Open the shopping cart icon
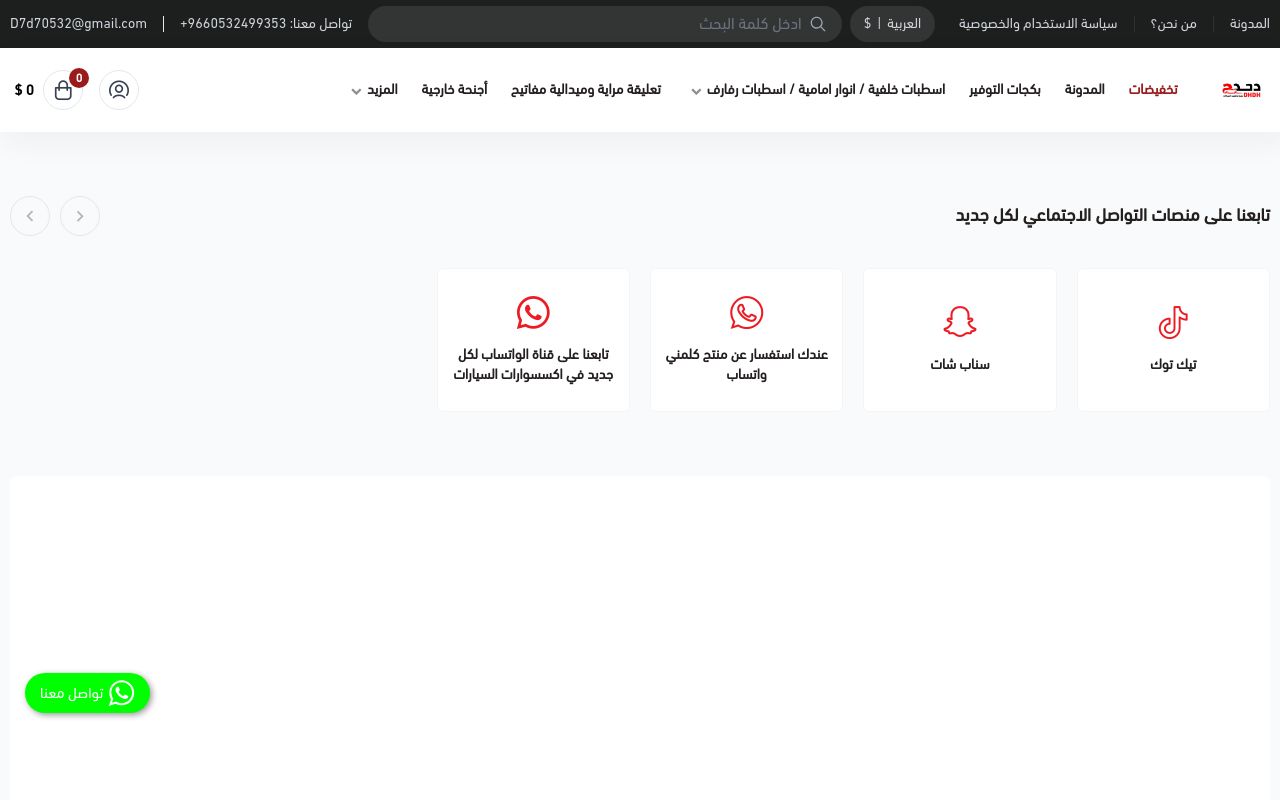 click(63, 90)
